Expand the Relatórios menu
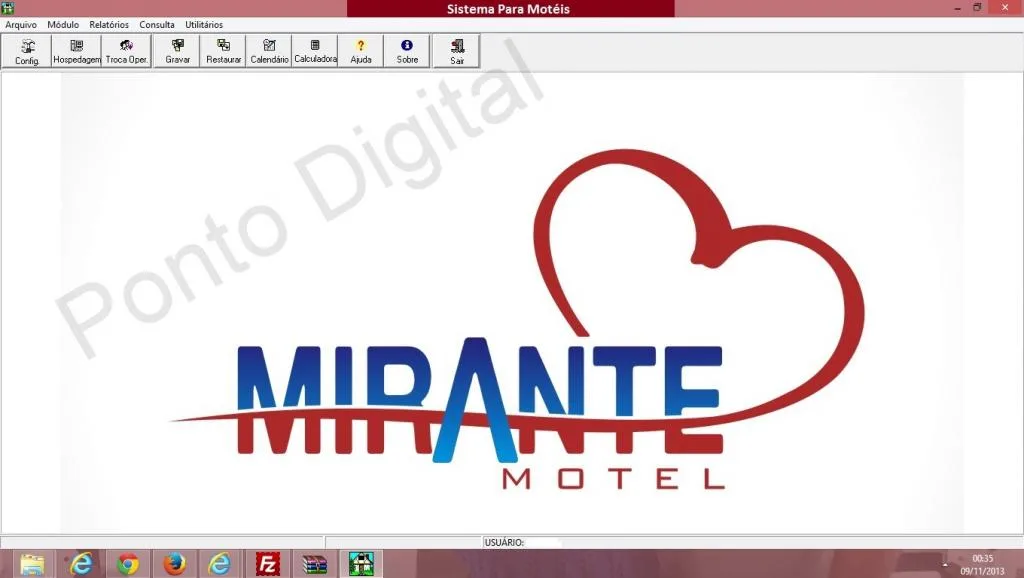This screenshot has height=578, width=1024. 109,25
